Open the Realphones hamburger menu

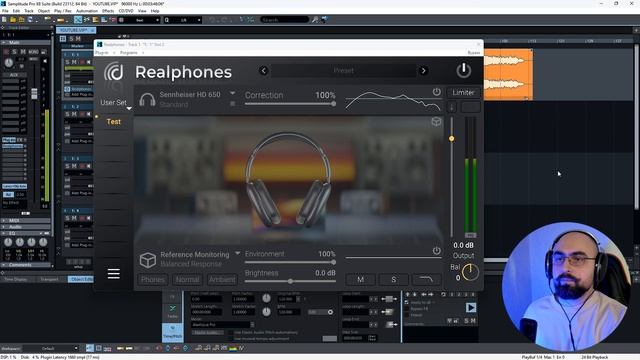(x=113, y=273)
